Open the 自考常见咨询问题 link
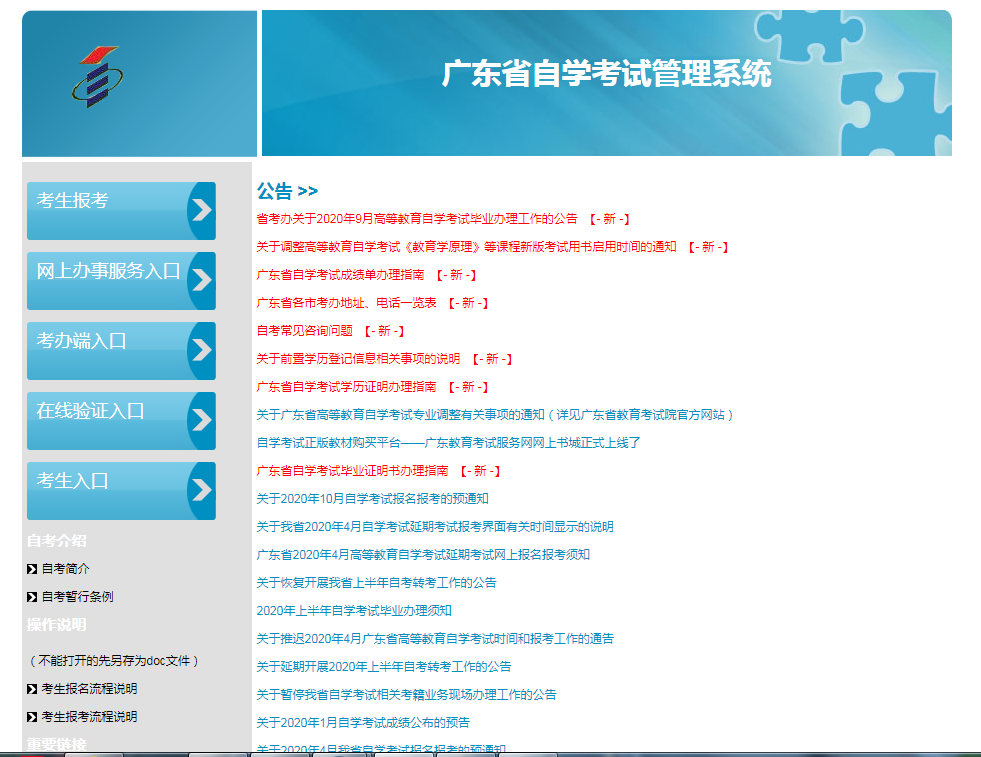Viewport: 981px width, 757px height. [x=303, y=330]
